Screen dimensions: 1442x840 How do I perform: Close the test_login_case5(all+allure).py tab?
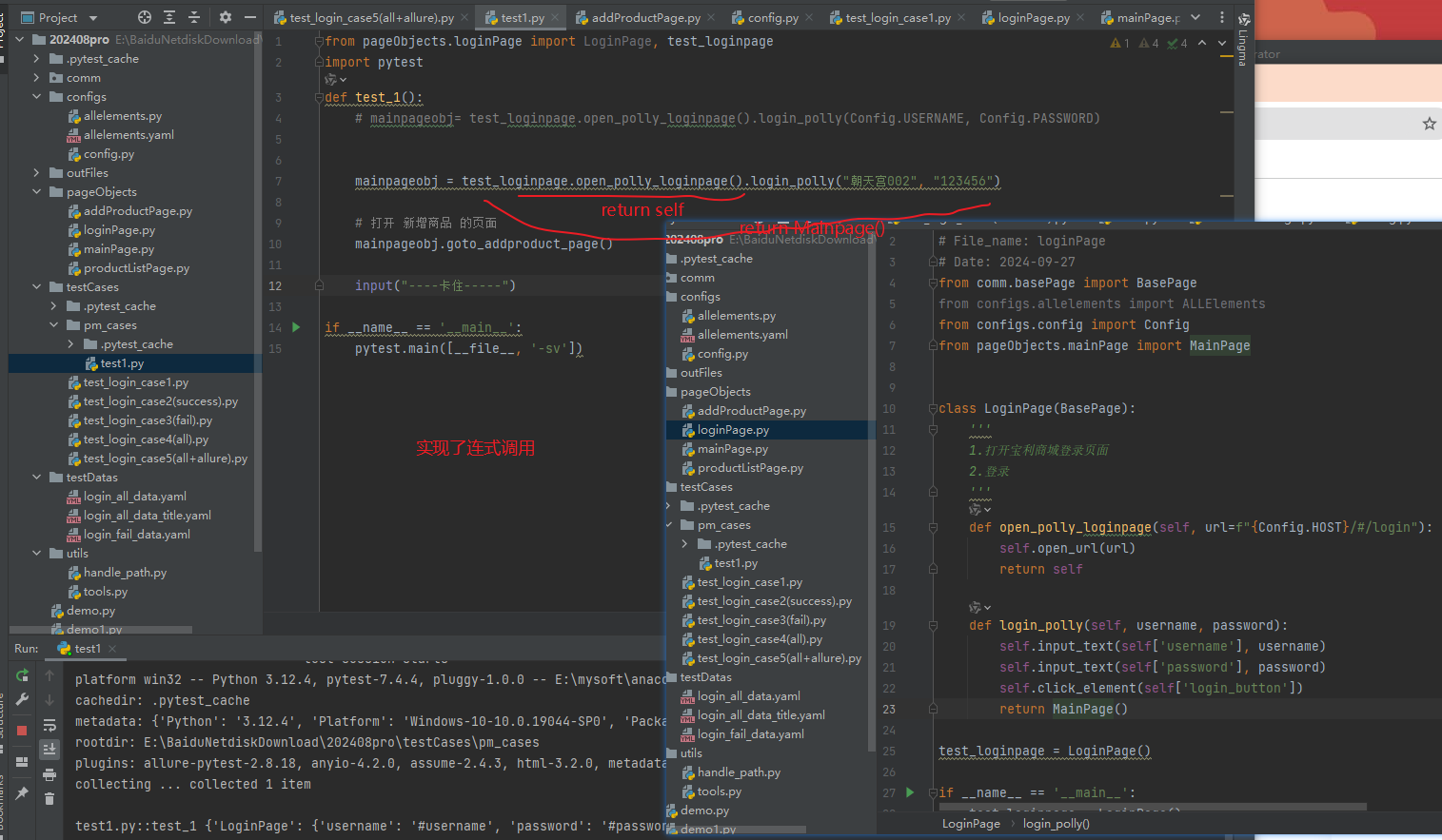[x=464, y=17]
